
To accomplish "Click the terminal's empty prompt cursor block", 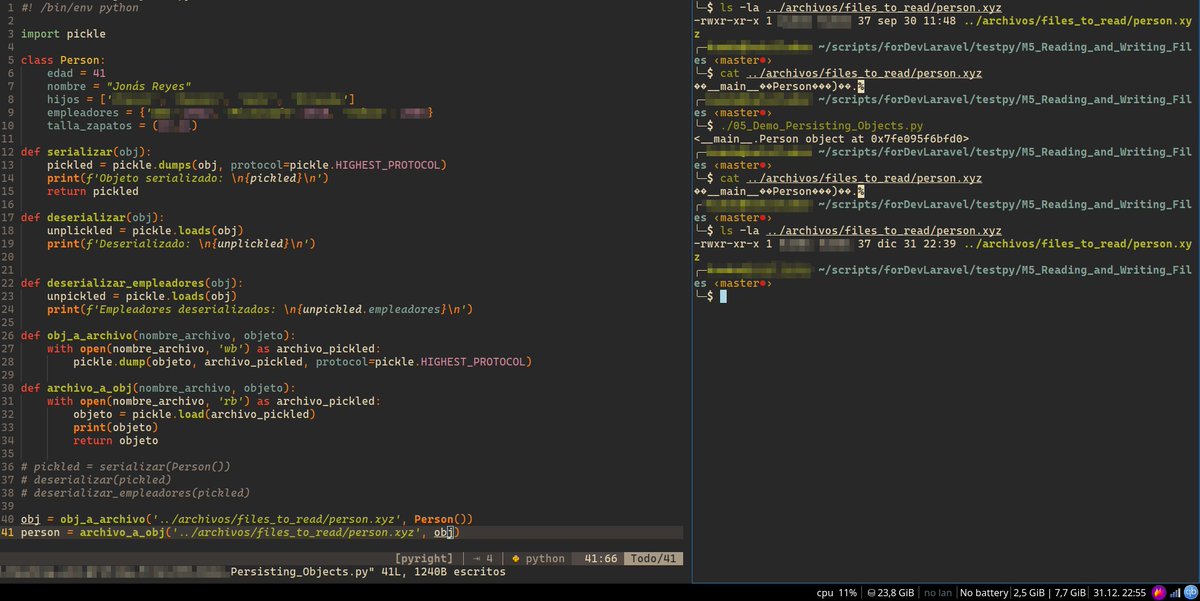I will pos(723,296).
